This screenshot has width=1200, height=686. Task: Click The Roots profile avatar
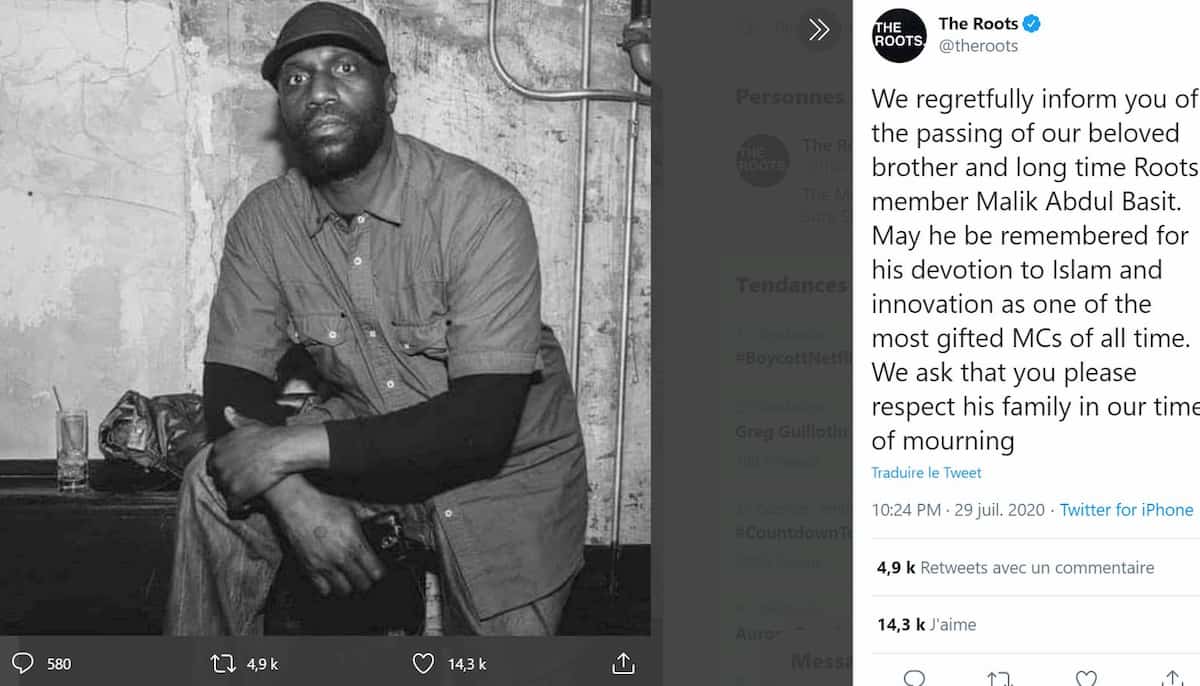[x=898, y=36]
